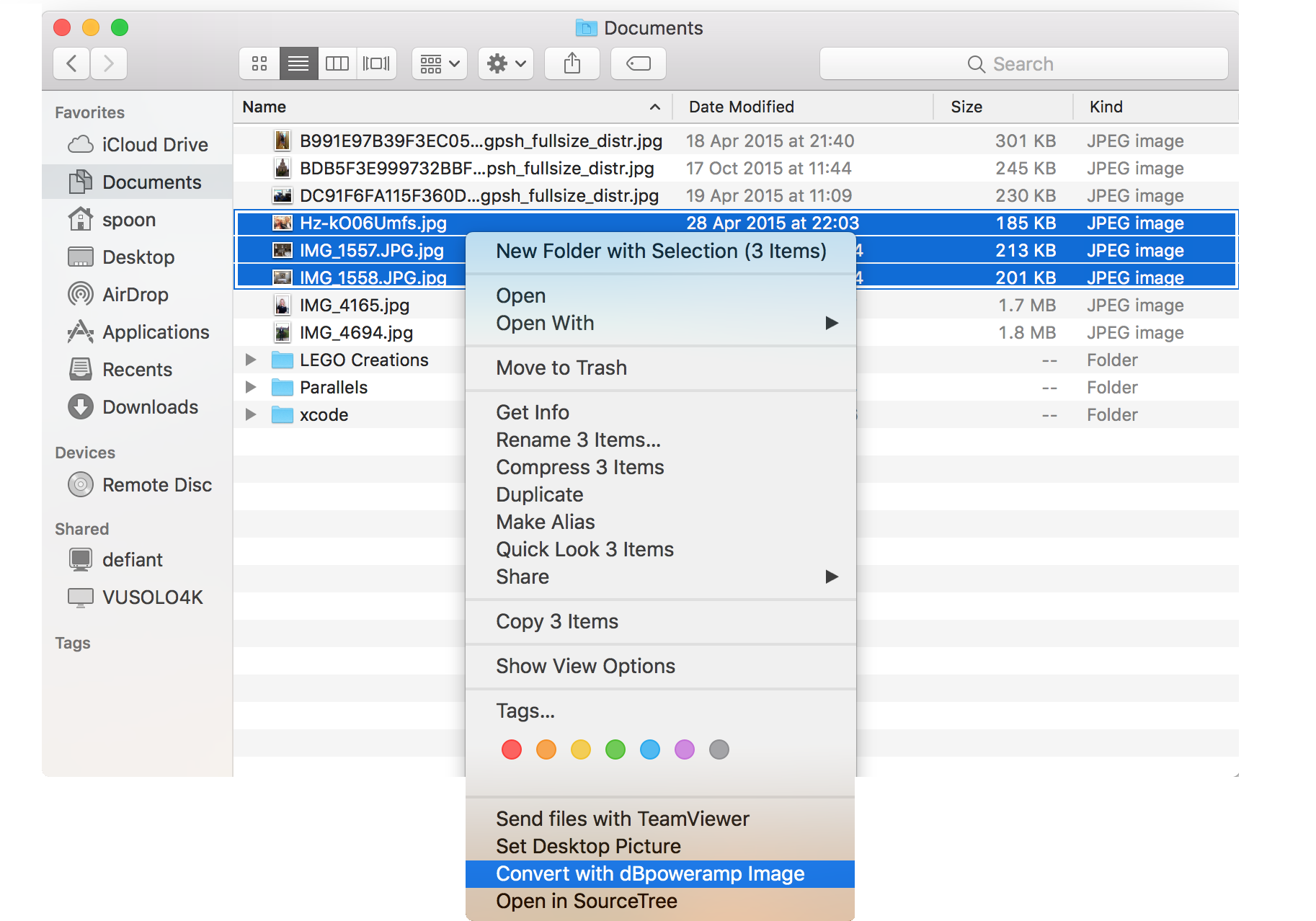The image size is (1316, 921).
Task: Click the Edit Tags toolbar button
Action: pyautogui.click(x=638, y=64)
